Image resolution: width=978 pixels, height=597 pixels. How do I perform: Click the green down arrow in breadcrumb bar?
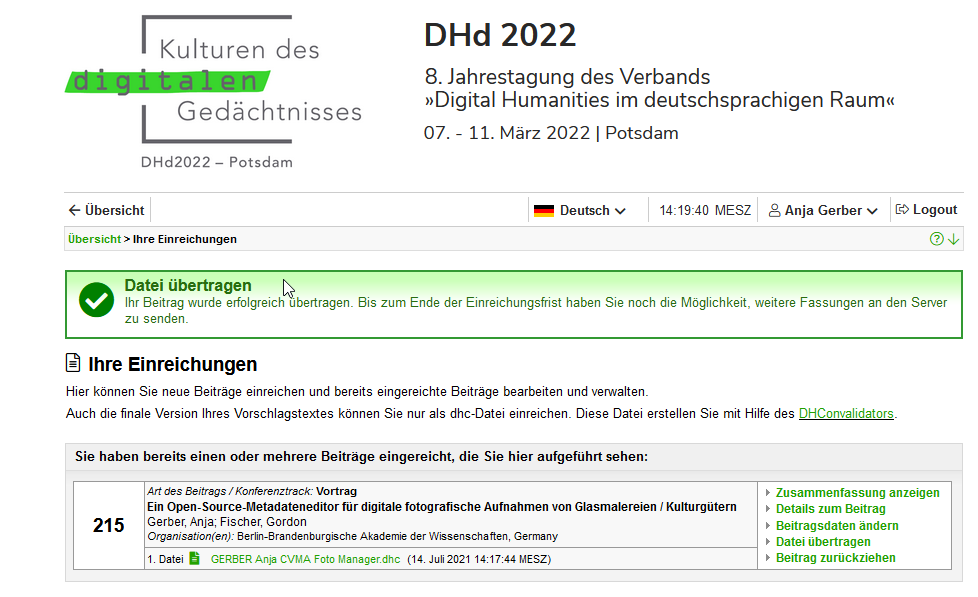[954, 239]
